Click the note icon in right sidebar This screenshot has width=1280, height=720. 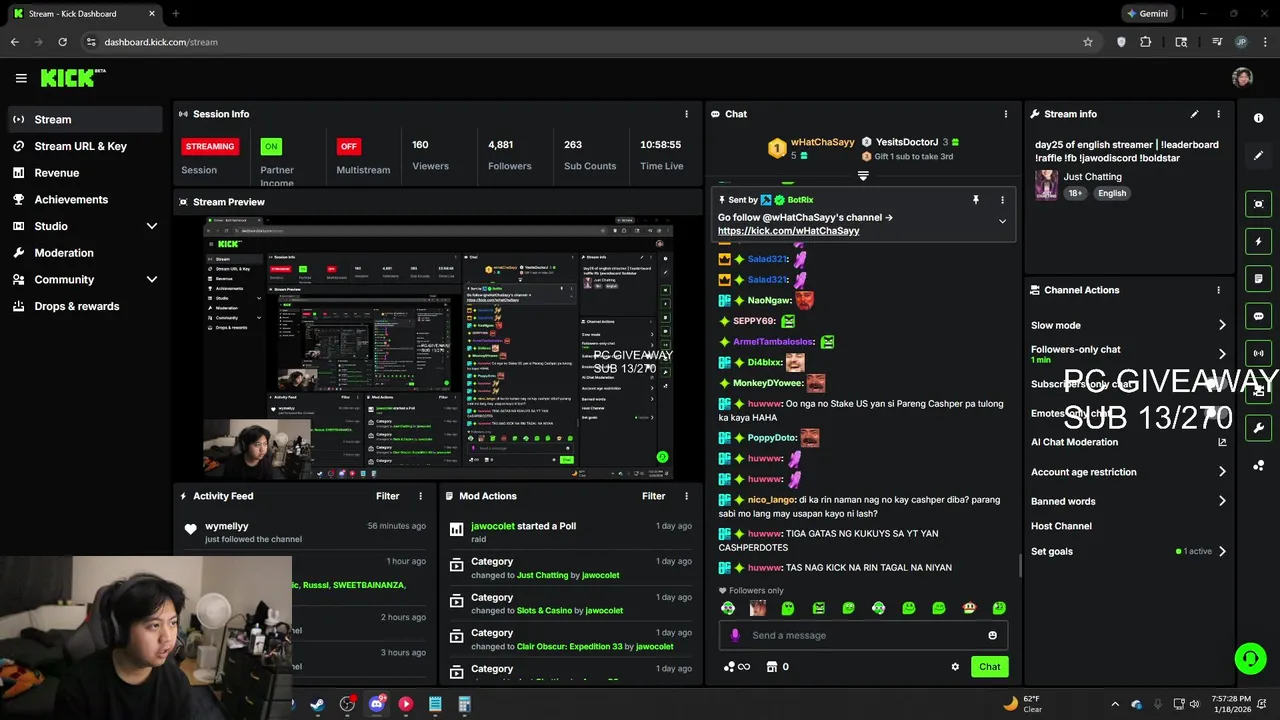1258,279
